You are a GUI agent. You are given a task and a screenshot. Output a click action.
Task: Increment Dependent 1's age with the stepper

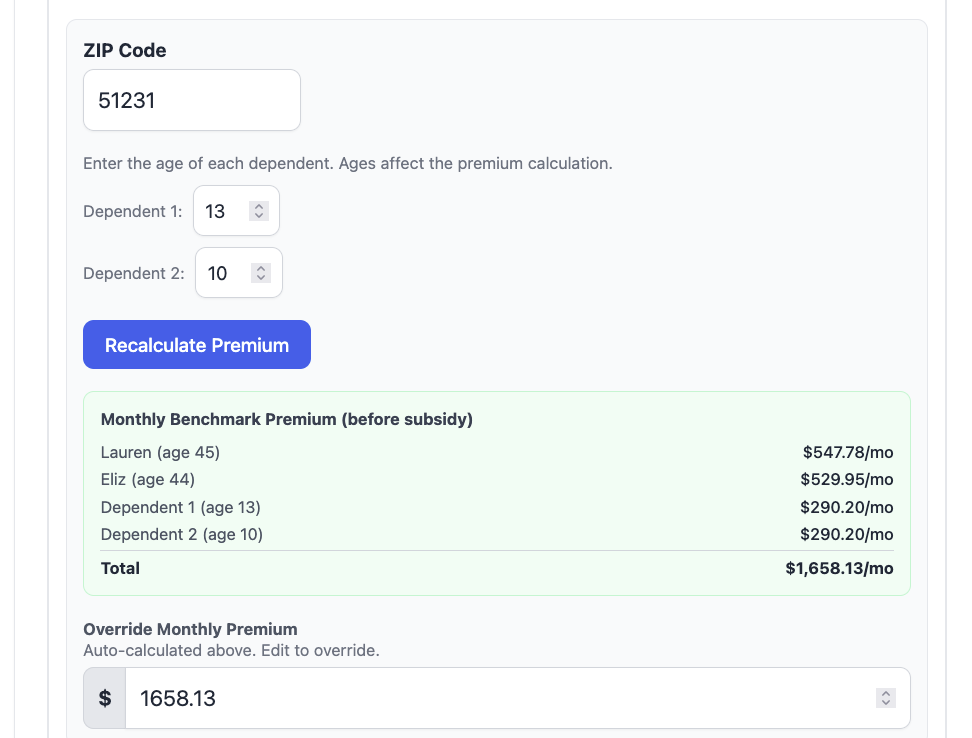258,205
